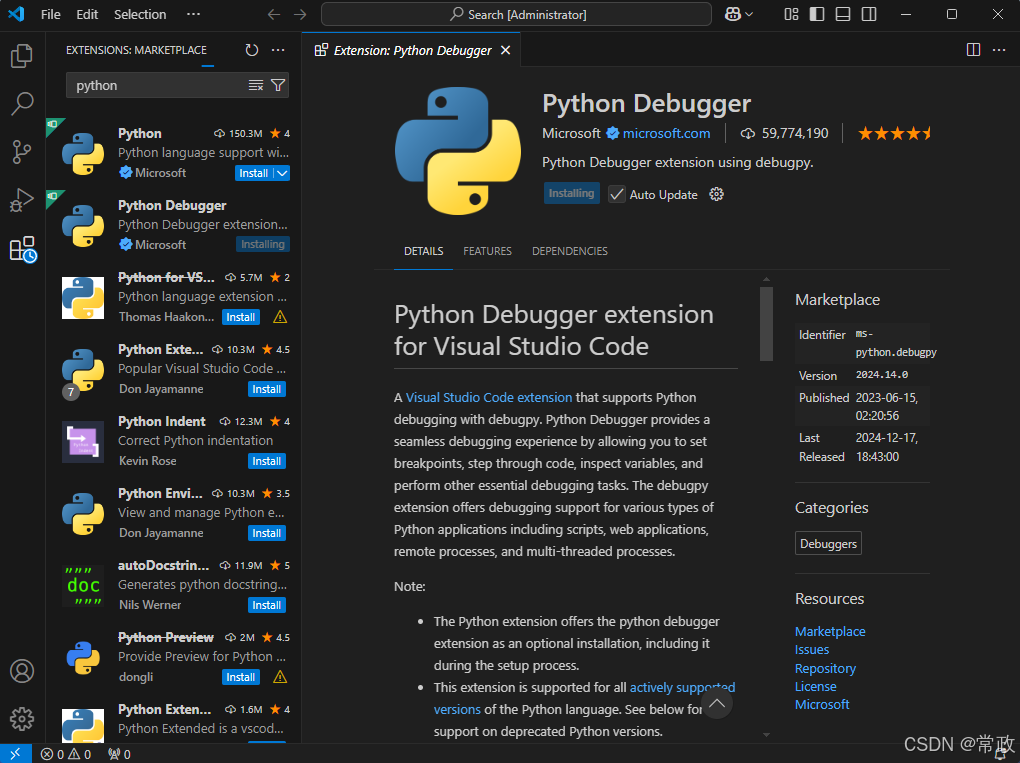
Task: Close the Extension: Python Debugger tab
Action: [505, 50]
